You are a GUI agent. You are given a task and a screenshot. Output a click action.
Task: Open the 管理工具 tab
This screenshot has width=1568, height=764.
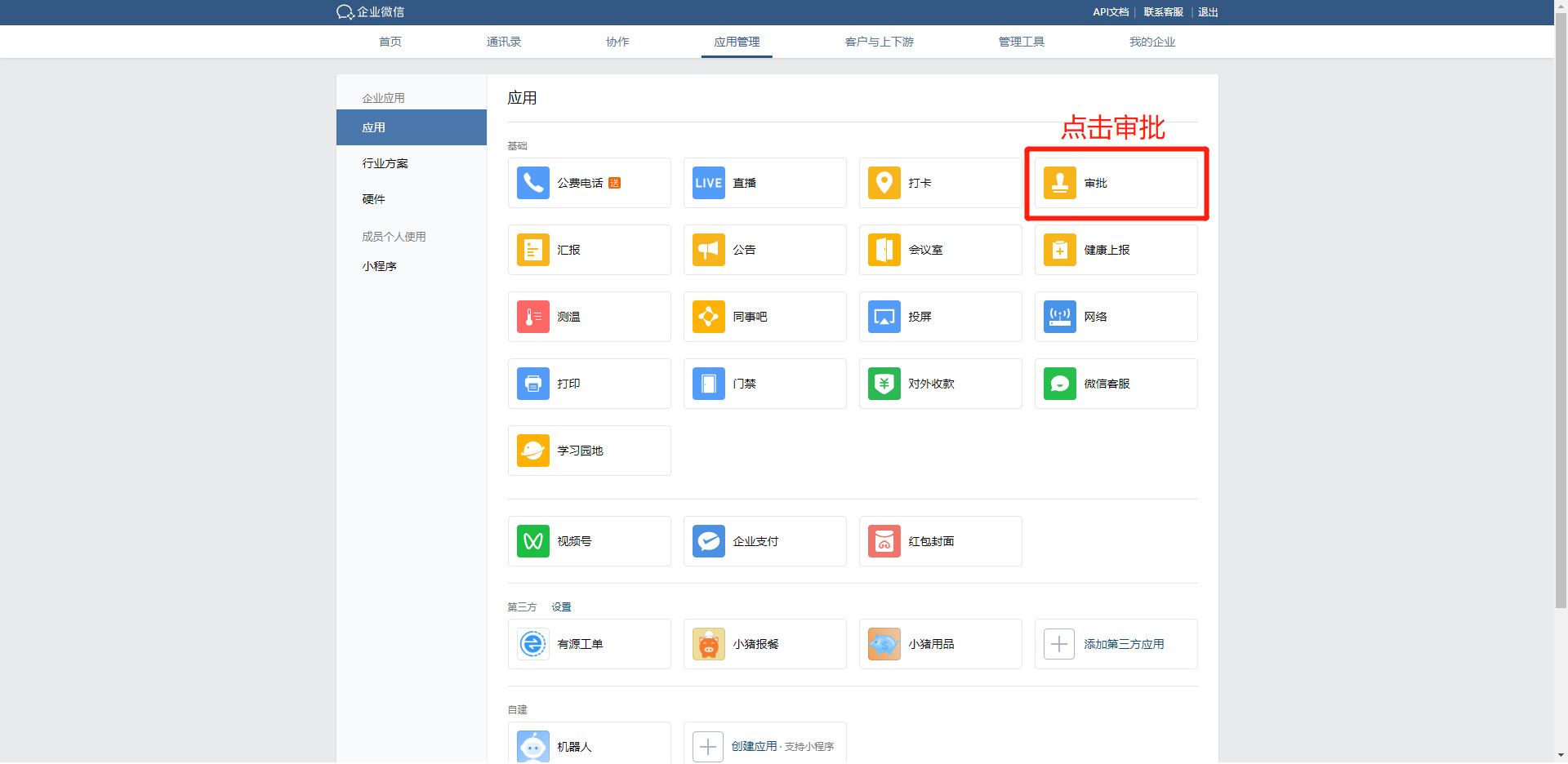pos(1022,42)
